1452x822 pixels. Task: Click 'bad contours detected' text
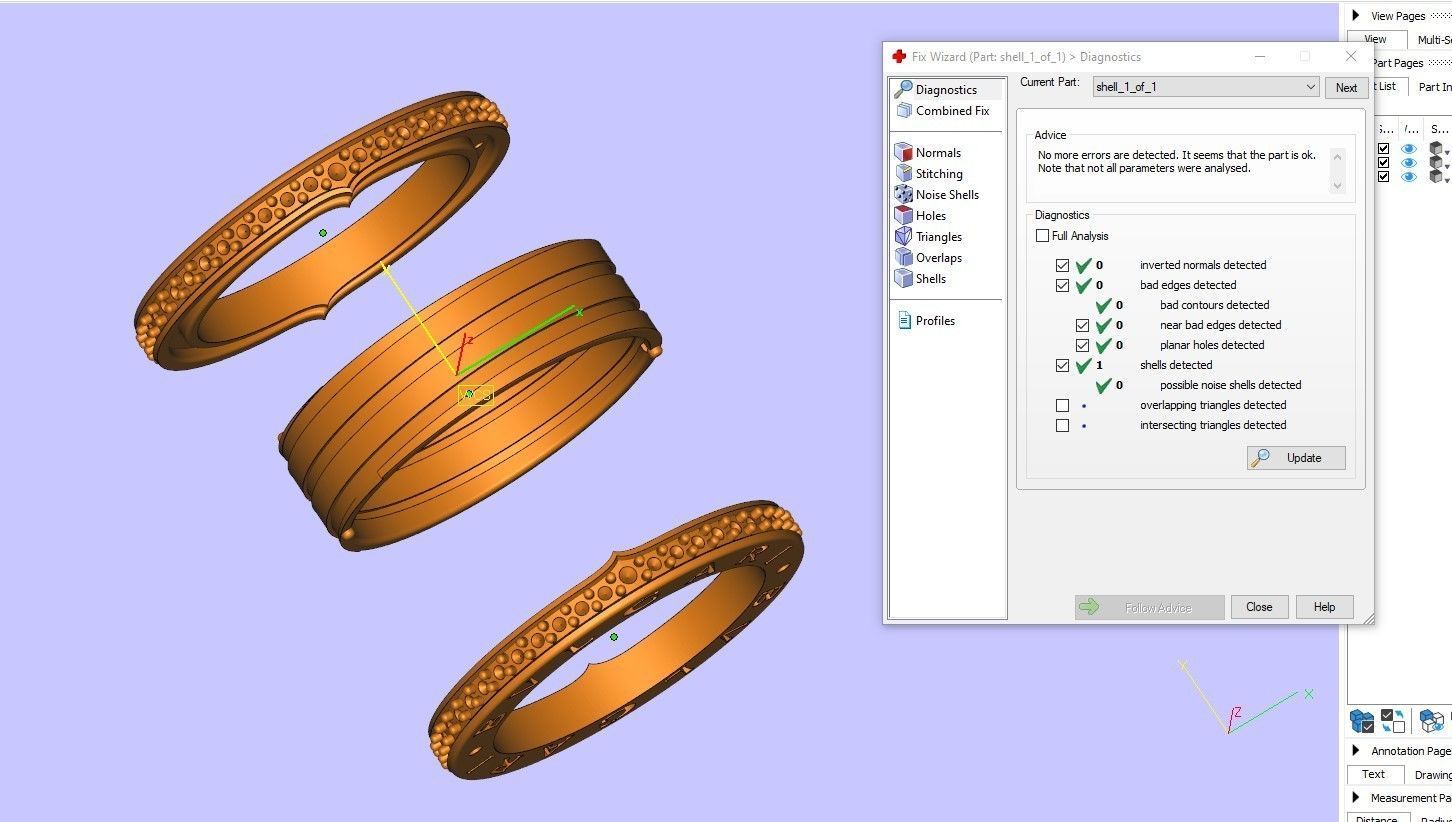[x=1214, y=305]
